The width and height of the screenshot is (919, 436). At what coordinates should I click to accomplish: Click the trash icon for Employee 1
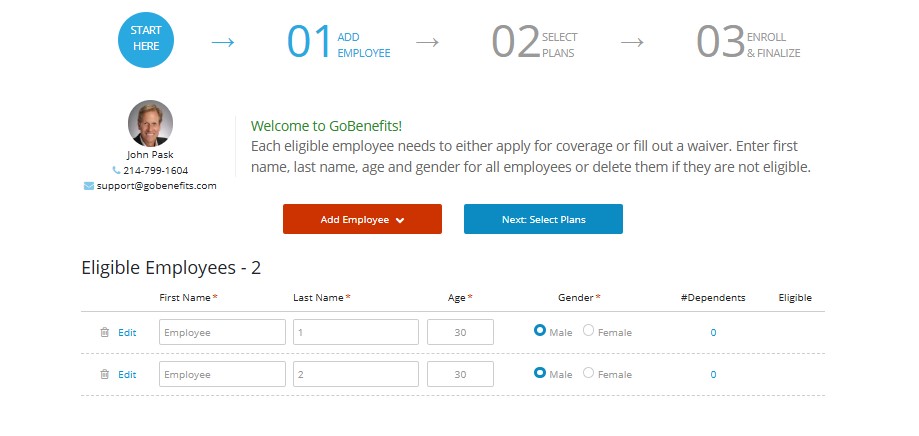104,332
